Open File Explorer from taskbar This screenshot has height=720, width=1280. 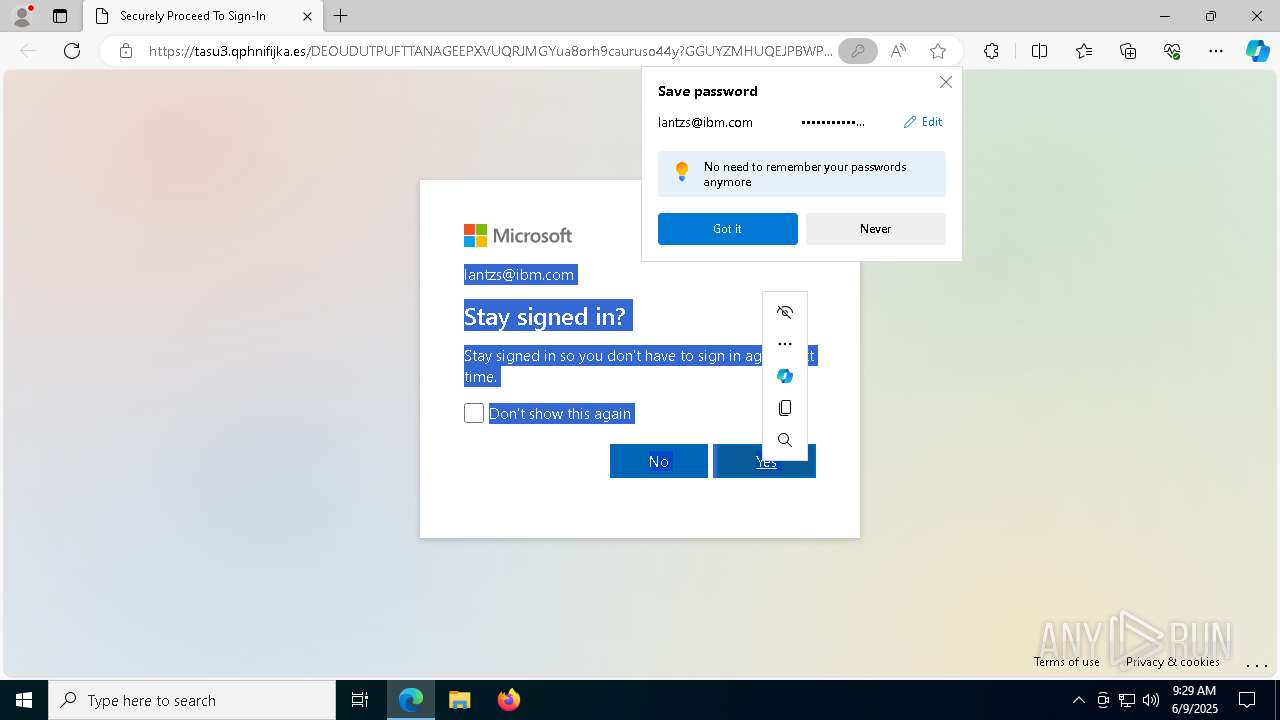459,700
